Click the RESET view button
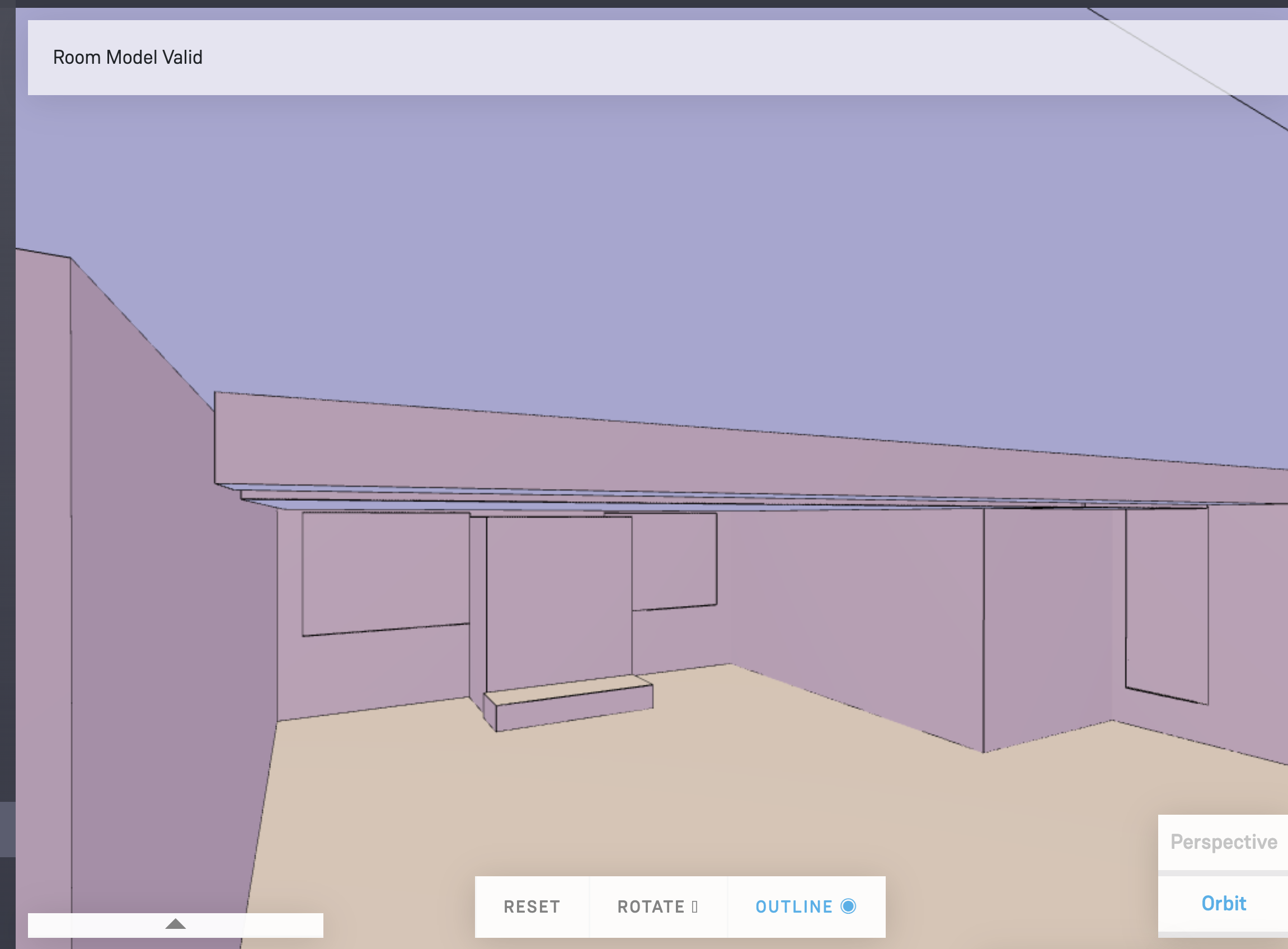The image size is (1288, 949). (x=532, y=906)
